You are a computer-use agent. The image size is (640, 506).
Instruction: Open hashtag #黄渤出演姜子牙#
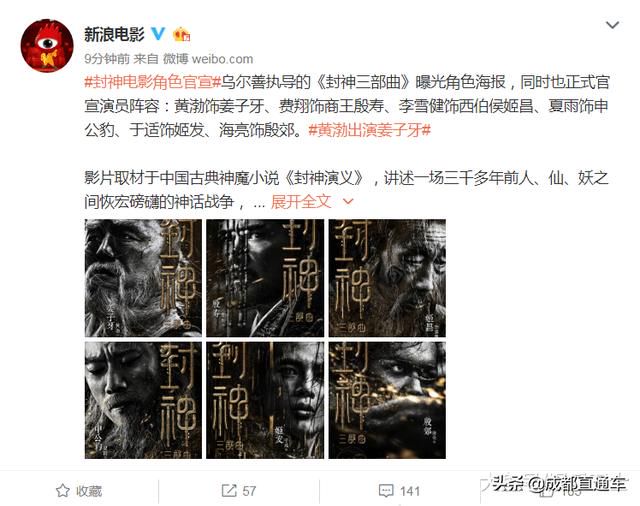pos(369,130)
